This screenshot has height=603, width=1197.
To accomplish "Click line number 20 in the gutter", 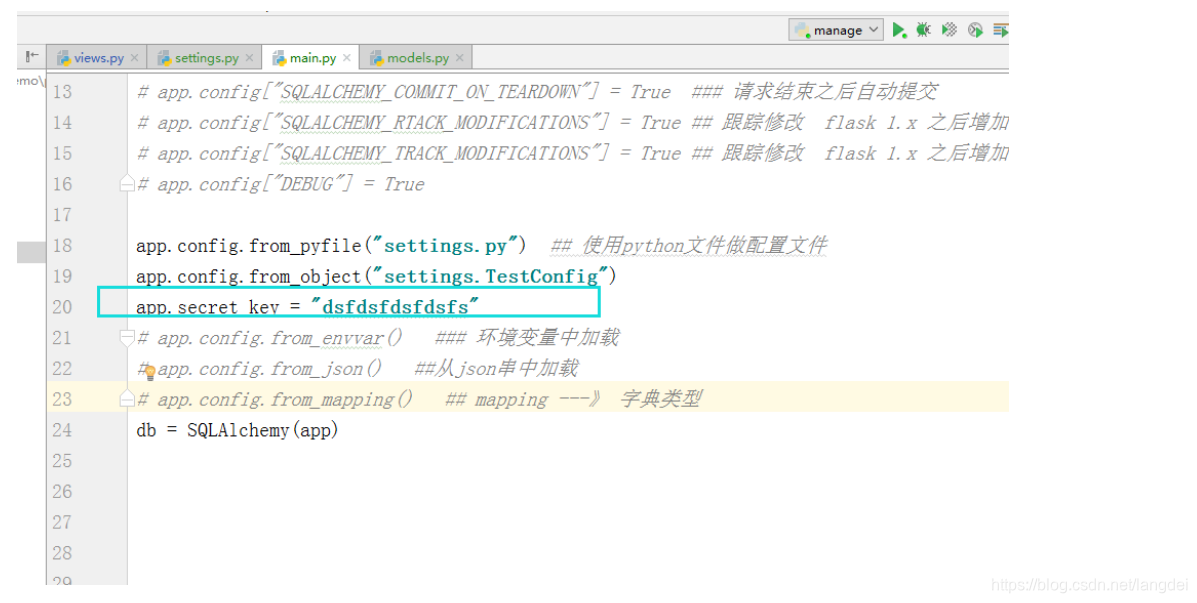I will click(x=63, y=307).
